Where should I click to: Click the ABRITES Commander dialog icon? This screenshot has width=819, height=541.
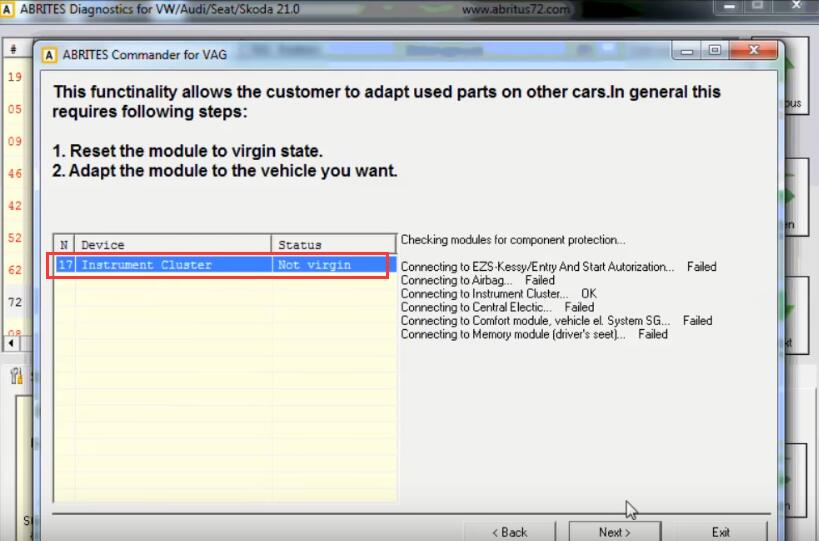[49, 55]
